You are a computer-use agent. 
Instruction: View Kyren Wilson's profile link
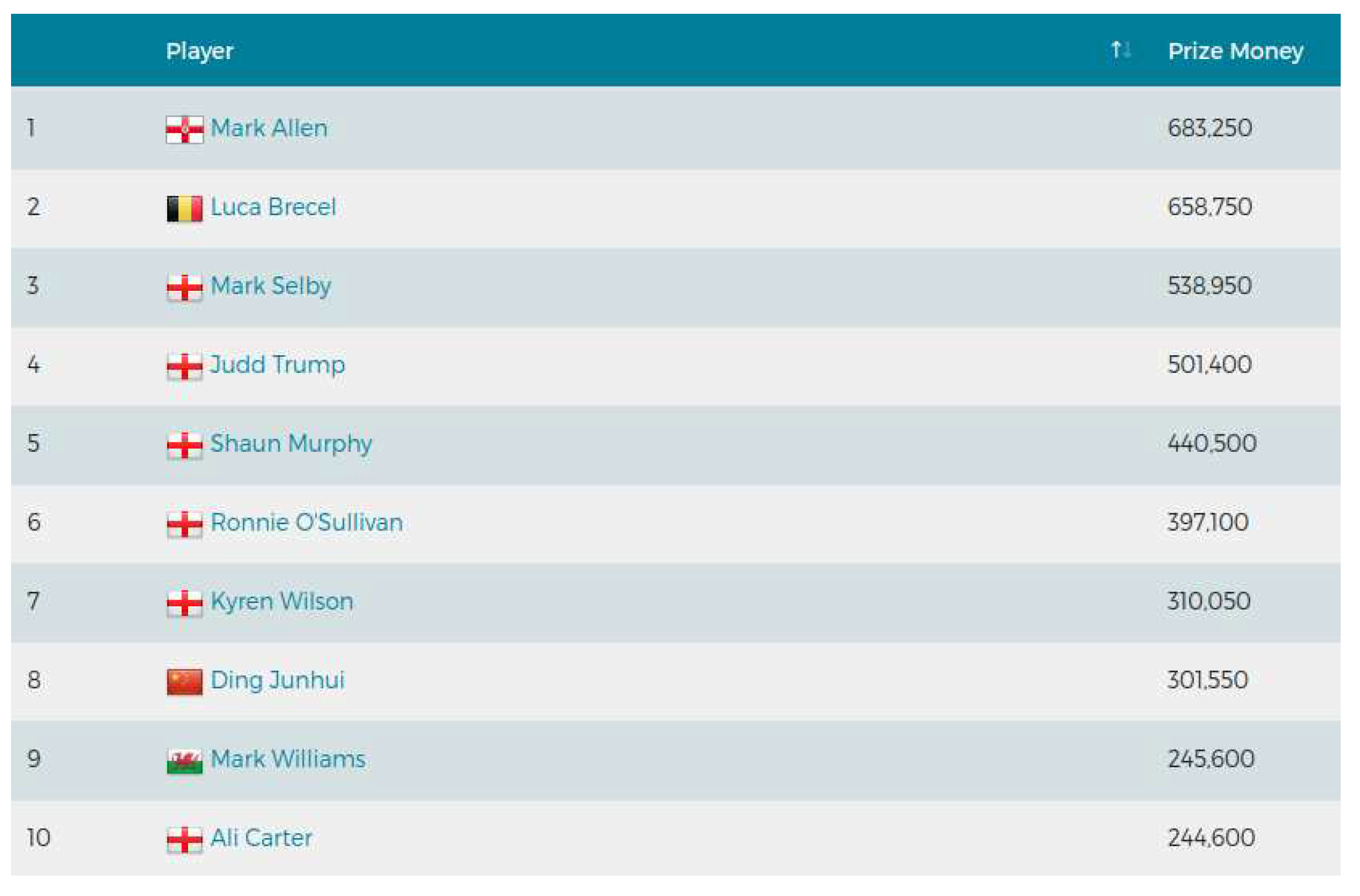coord(282,601)
